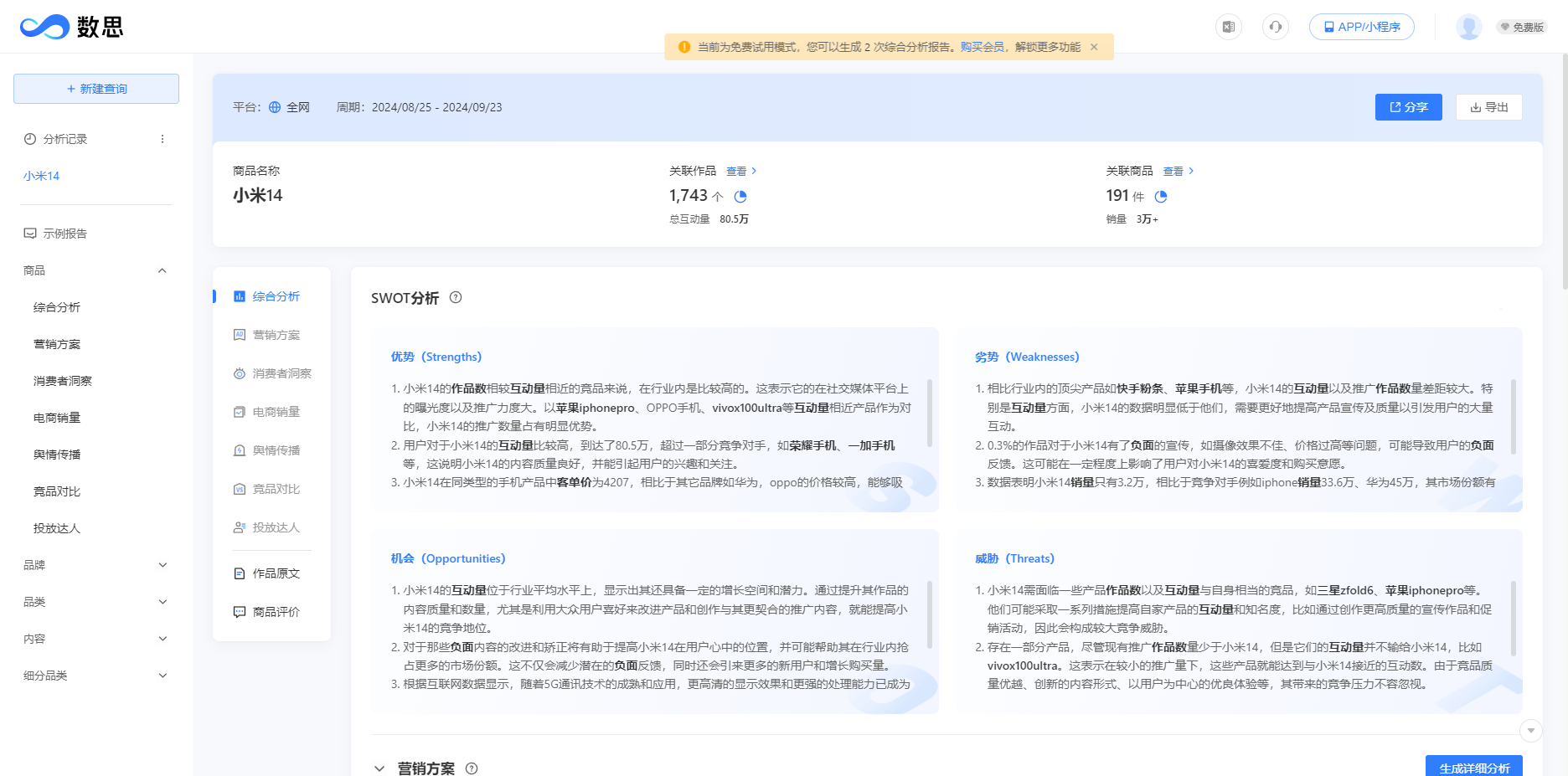The image size is (1568, 776).
Task: Open 电商销量 under 商品 in sidebar
Action: click(57, 418)
